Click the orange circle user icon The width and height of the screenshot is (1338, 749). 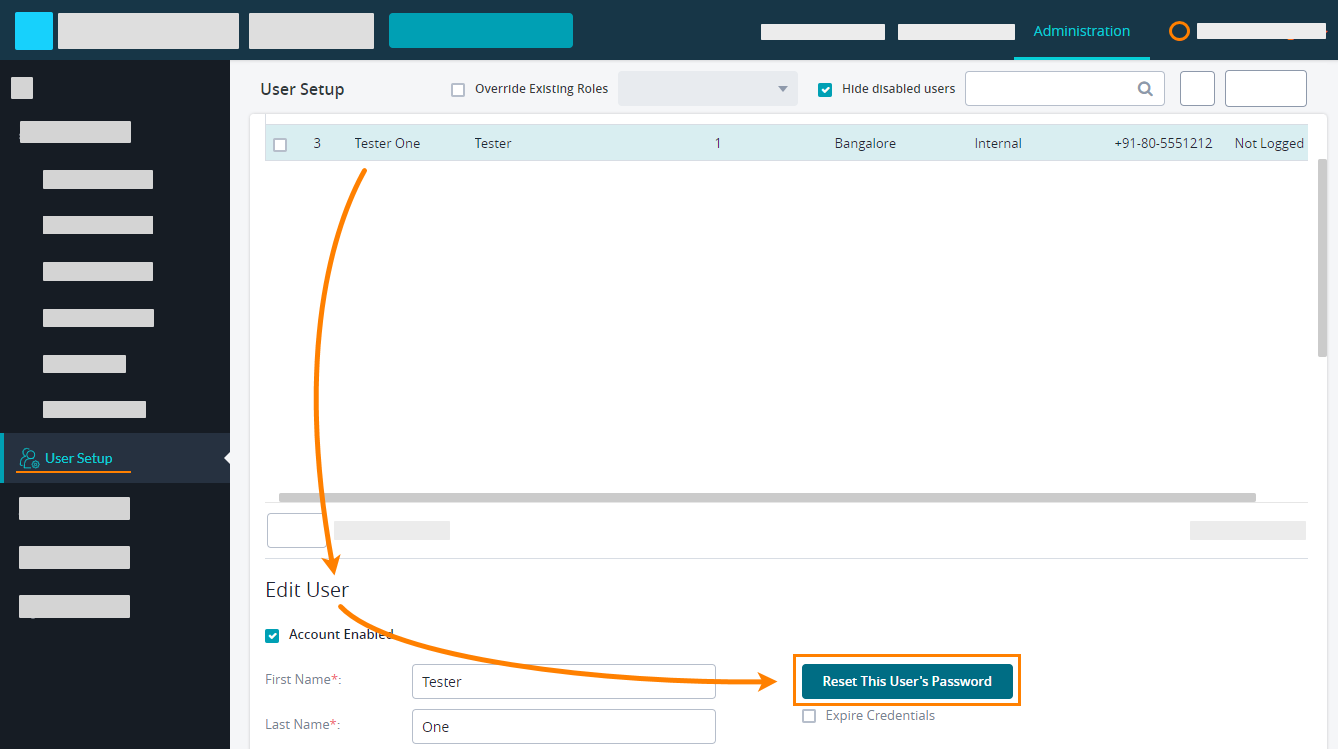tap(1179, 31)
